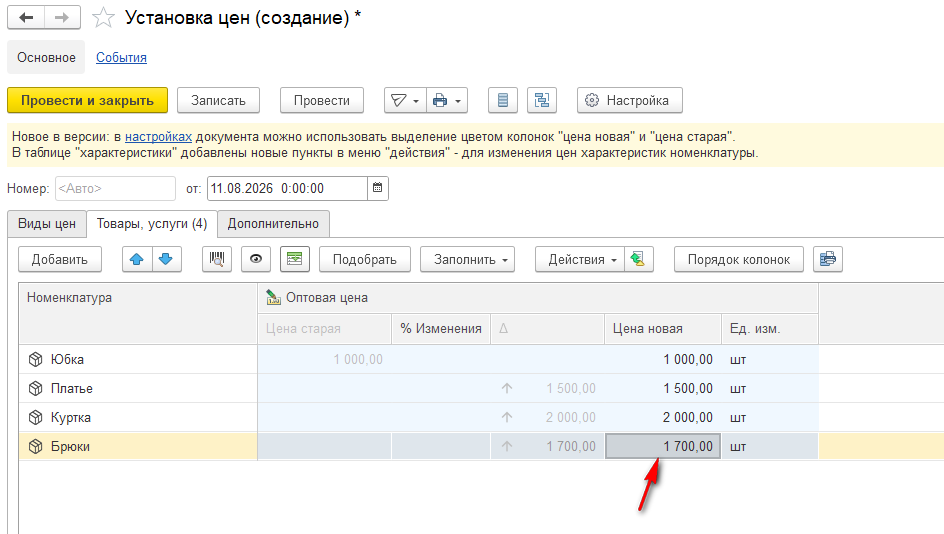Click Платье new price 1 500,00
The width and height of the screenshot is (944, 534).
coord(688,388)
